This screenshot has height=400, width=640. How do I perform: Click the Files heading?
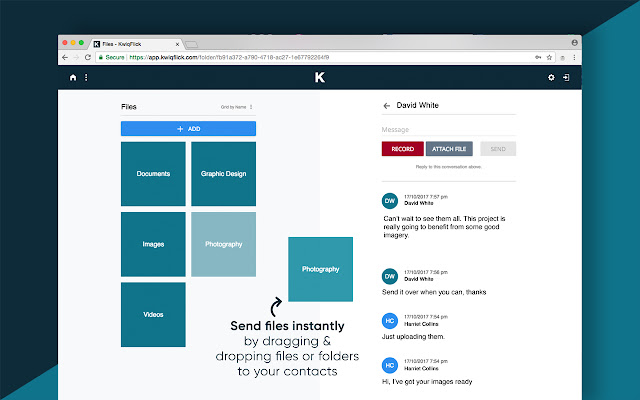tap(129, 107)
